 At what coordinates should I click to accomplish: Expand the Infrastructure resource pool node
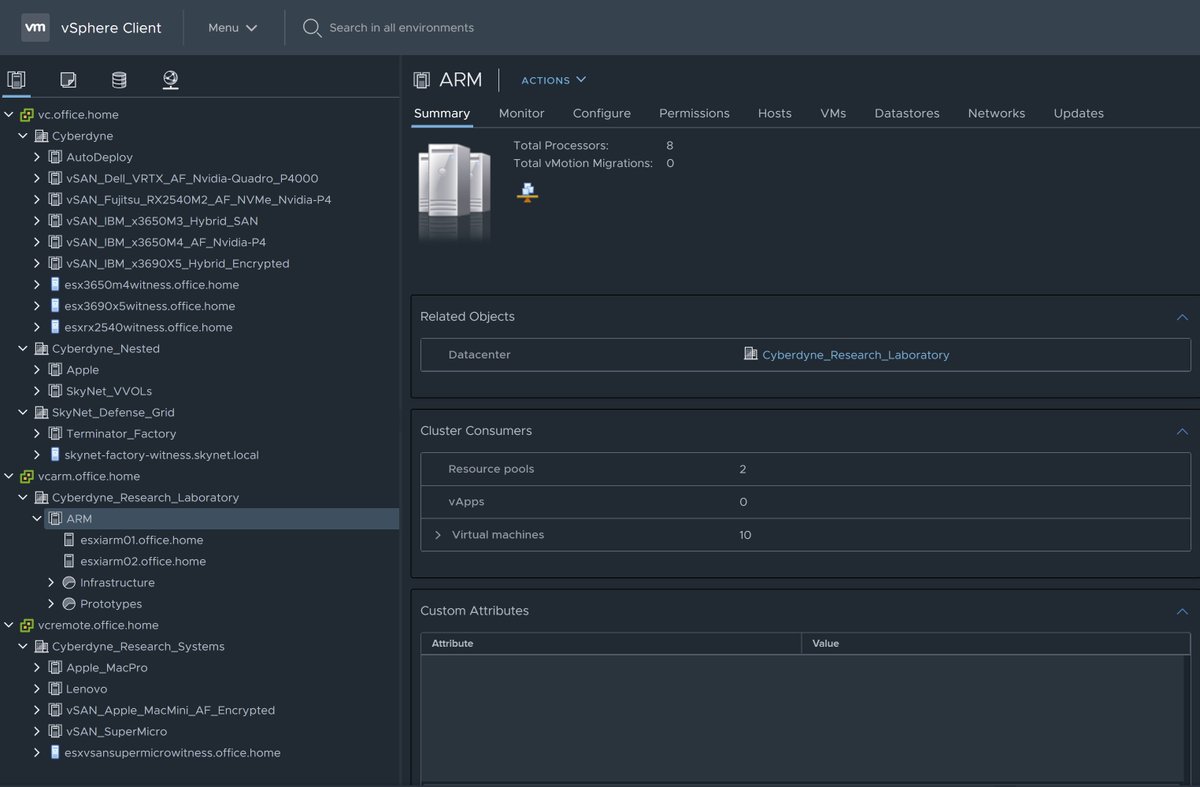pos(51,583)
